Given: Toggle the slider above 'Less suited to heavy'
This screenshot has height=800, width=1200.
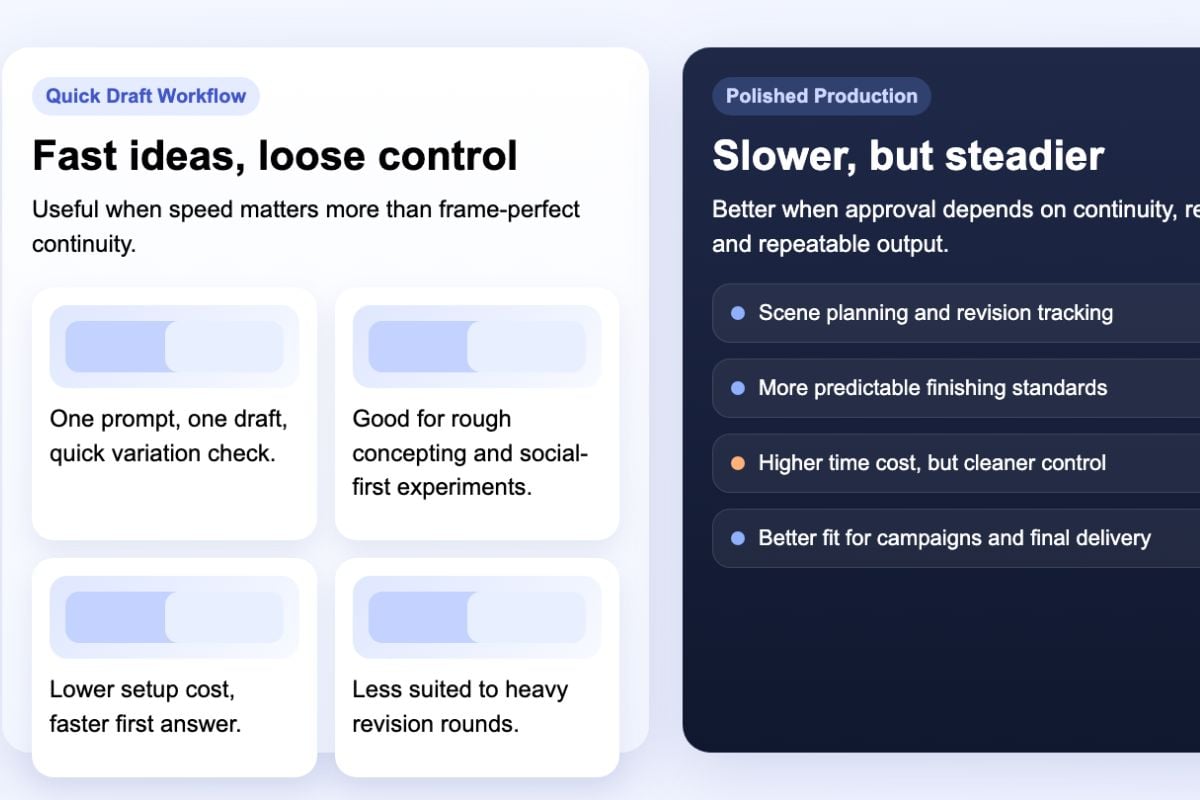Looking at the screenshot, I should [x=477, y=617].
